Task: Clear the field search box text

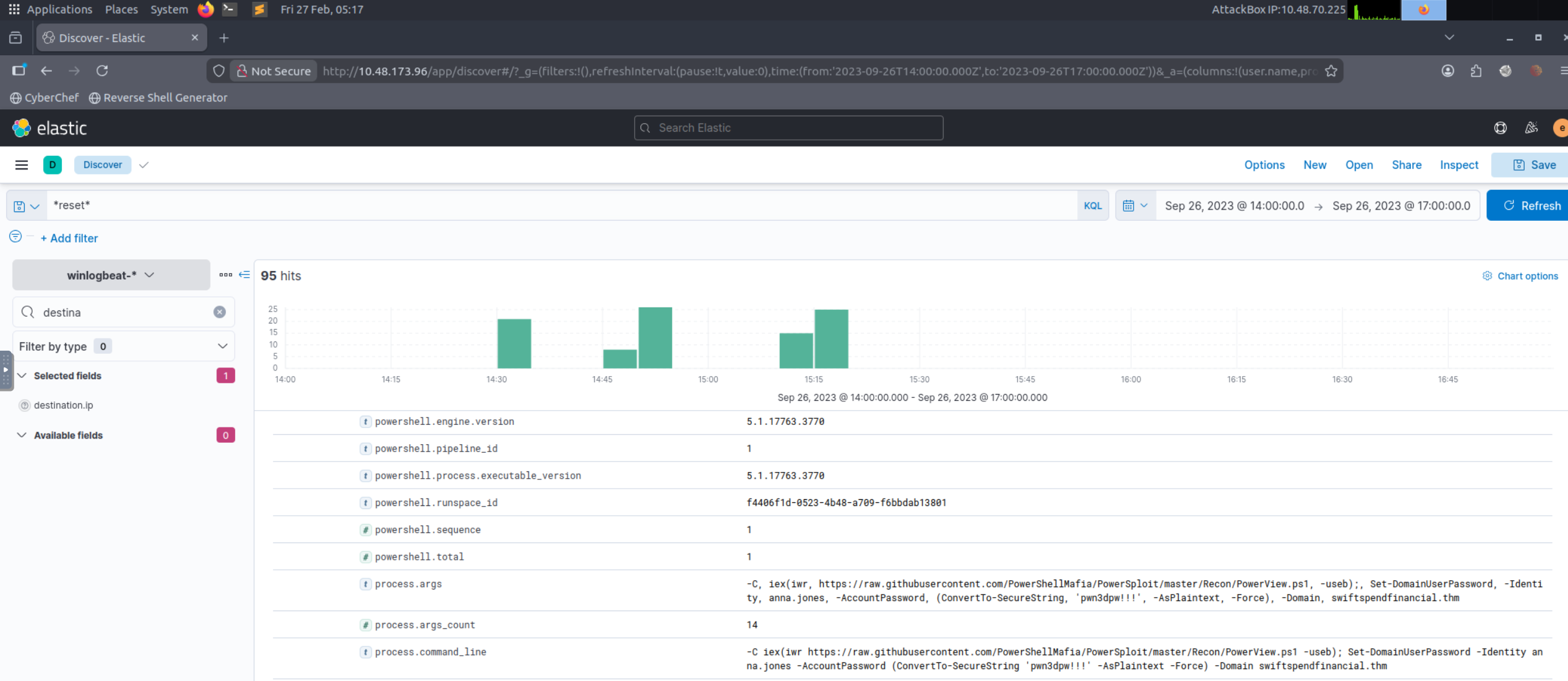Action: click(220, 312)
